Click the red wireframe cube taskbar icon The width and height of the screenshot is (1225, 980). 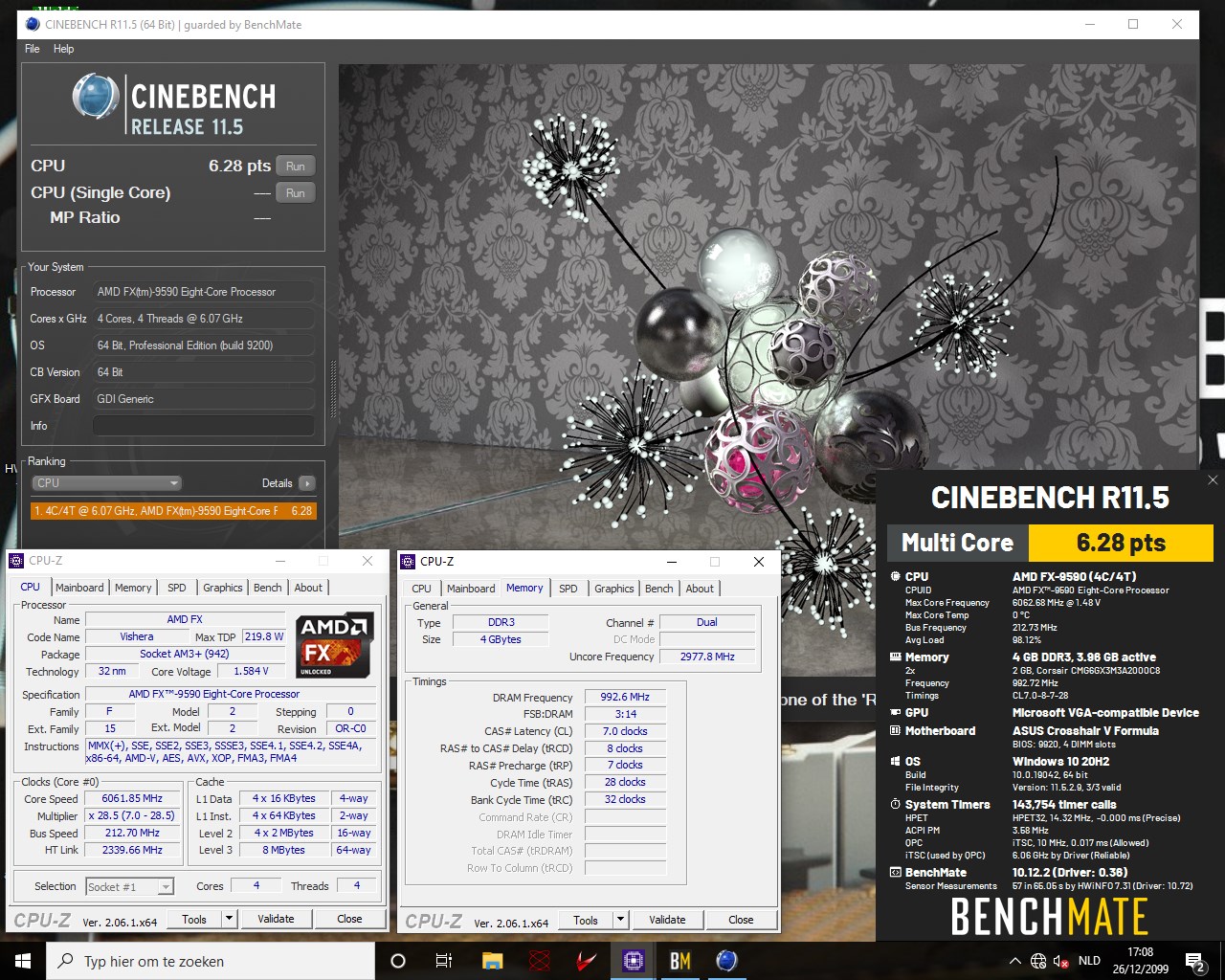[x=540, y=961]
